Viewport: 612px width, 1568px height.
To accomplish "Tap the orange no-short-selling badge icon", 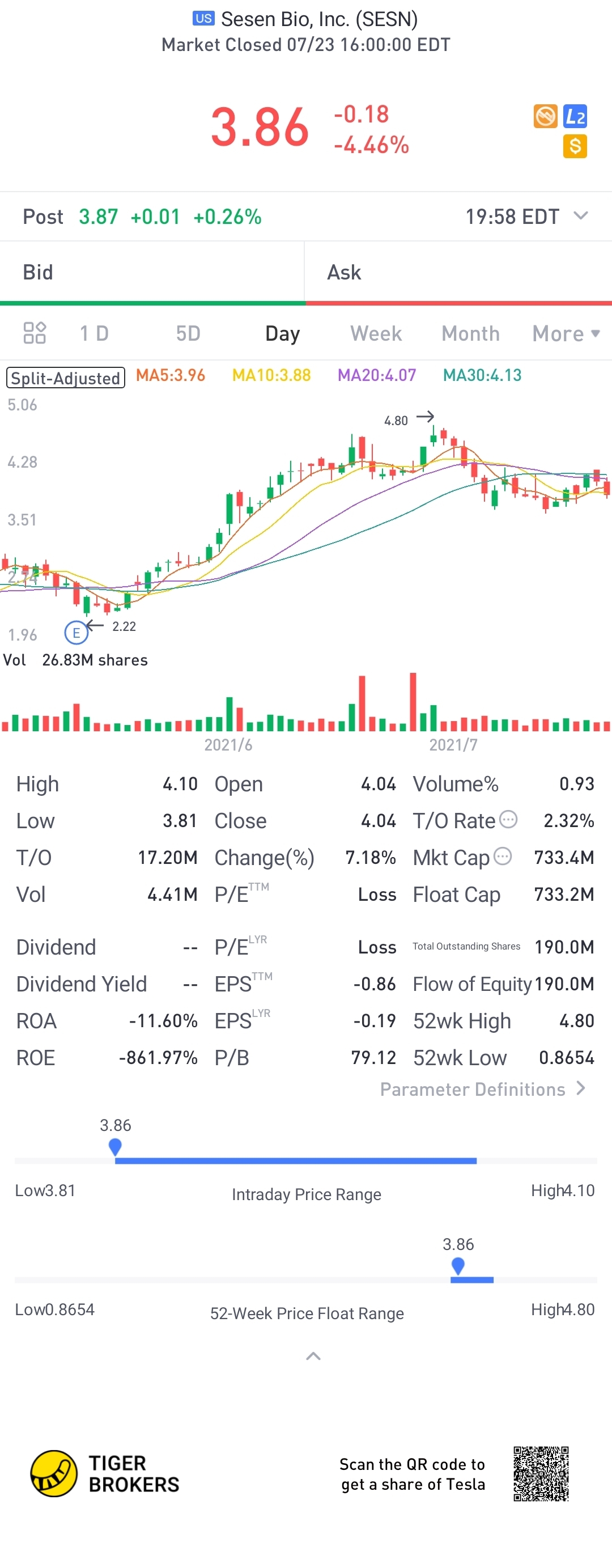I will pos(545,116).
